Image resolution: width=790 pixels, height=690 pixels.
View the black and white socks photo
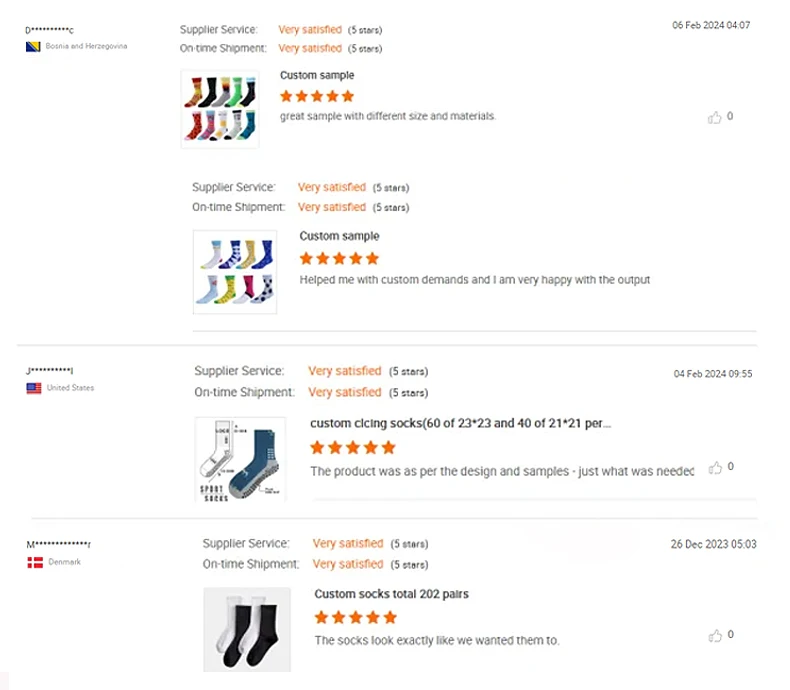[246, 629]
